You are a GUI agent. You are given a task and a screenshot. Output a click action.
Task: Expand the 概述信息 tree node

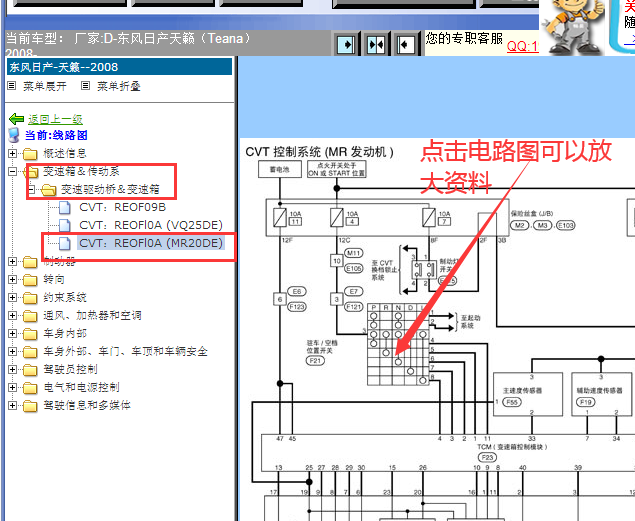pyautogui.click(x=12, y=153)
